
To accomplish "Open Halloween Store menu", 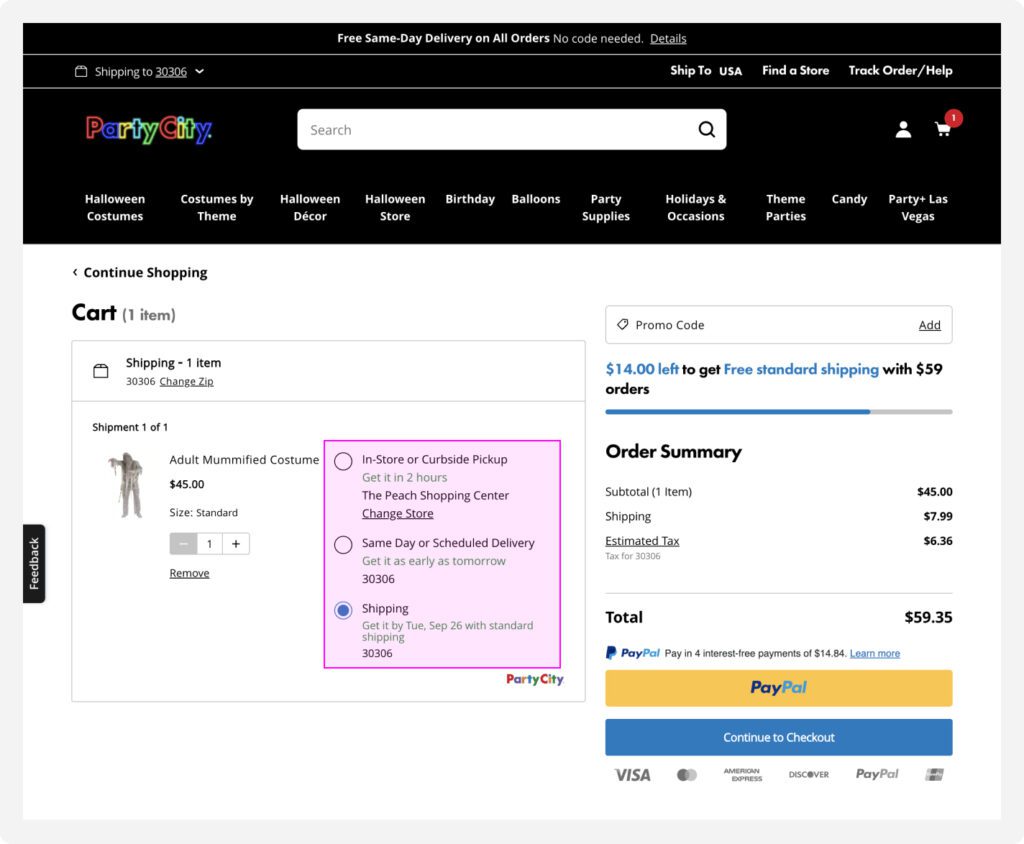I will (395, 208).
